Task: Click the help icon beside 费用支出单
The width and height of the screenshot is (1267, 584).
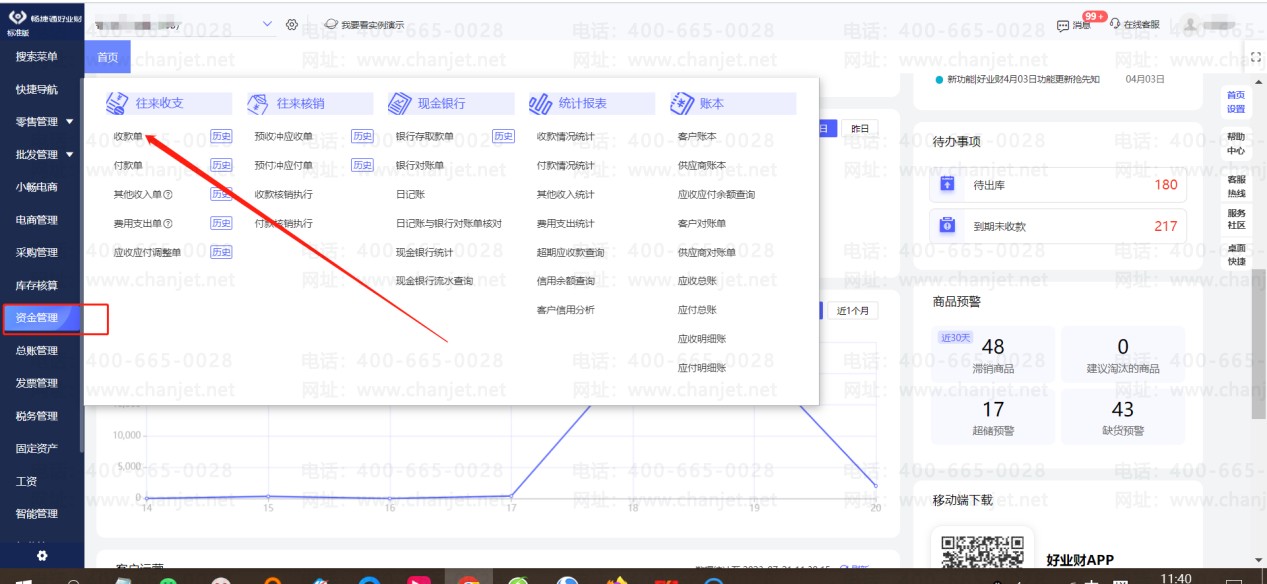Action: click(168, 224)
